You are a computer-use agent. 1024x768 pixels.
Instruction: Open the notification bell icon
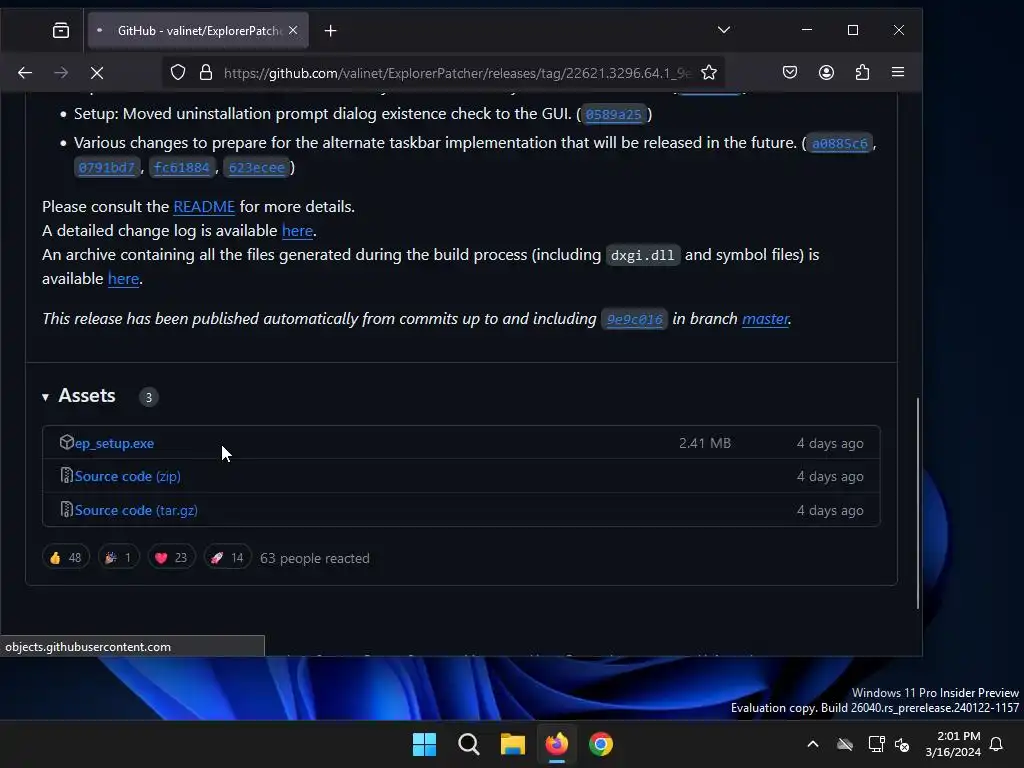click(997, 744)
